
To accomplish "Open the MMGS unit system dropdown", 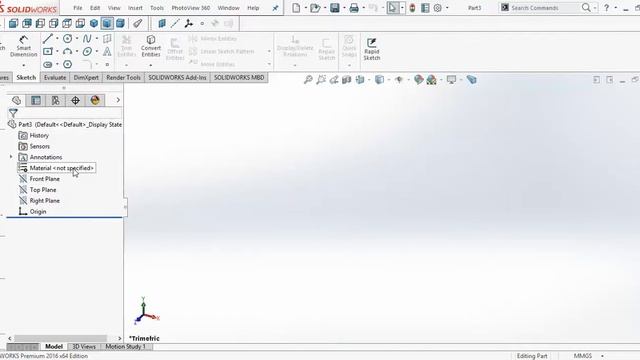I will pyautogui.click(x=602, y=356).
